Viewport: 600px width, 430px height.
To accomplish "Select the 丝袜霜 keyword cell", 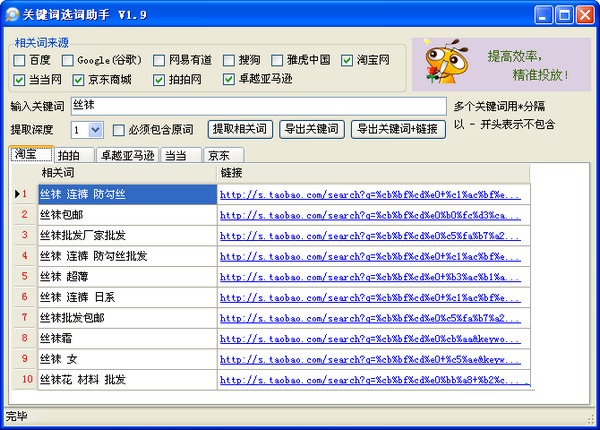I will click(127, 339).
